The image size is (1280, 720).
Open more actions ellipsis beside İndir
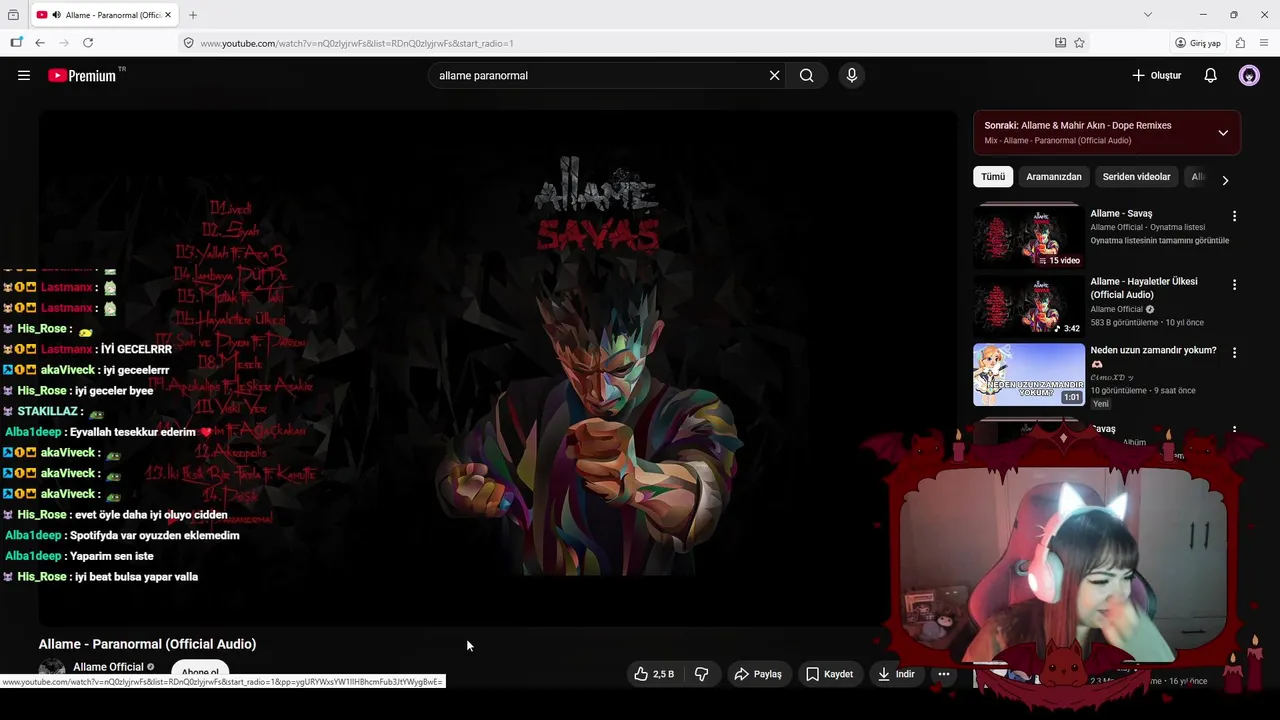pos(943,674)
